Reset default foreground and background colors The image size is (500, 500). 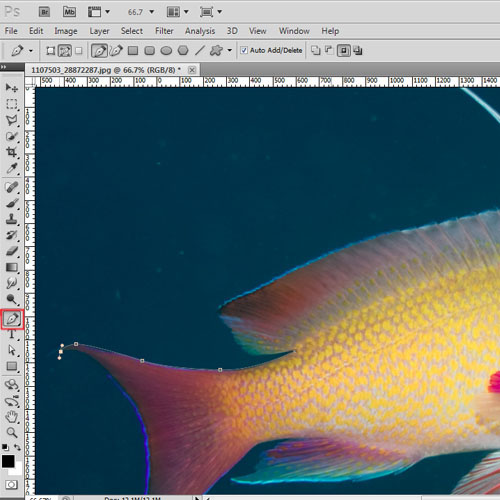pos(5,447)
